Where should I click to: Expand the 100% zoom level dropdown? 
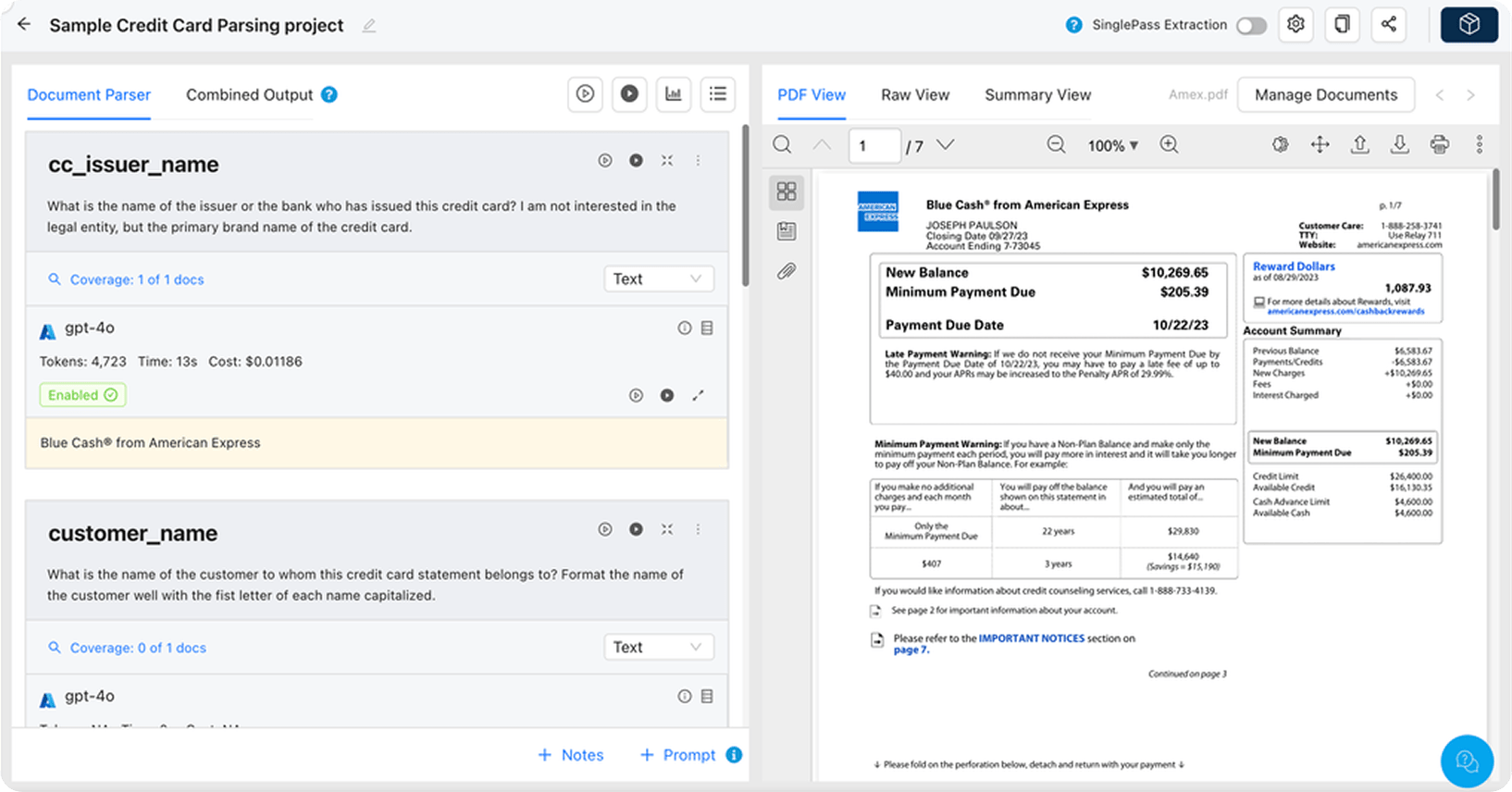[1113, 146]
